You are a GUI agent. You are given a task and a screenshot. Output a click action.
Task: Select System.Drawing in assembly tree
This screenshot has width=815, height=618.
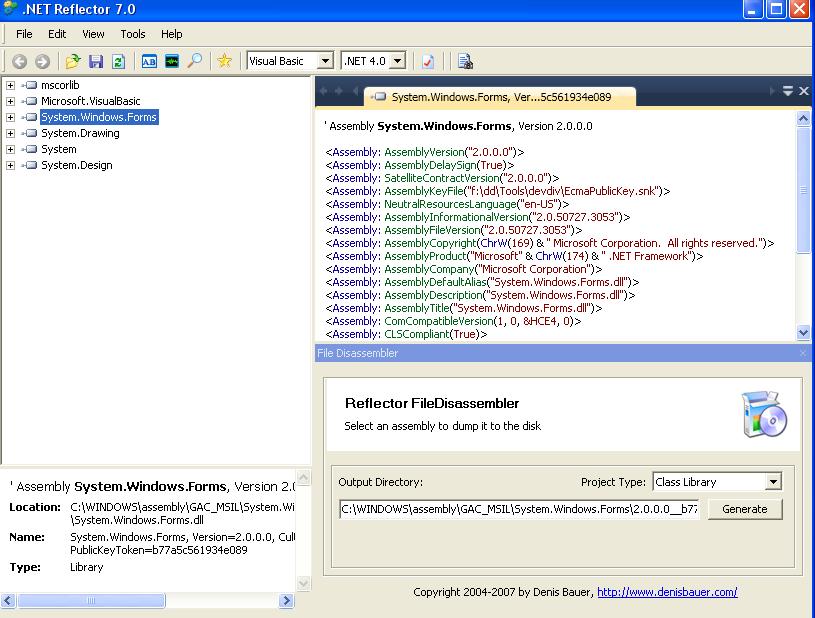point(80,133)
